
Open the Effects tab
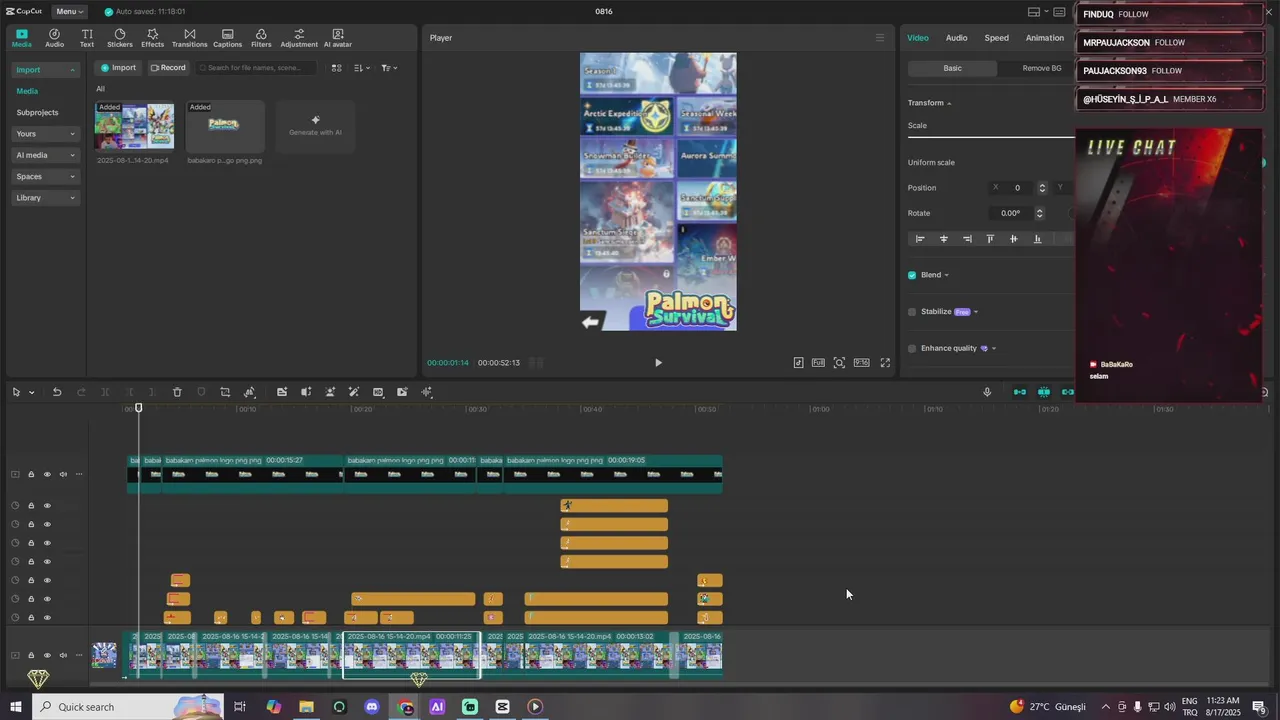tap(152, 38)
